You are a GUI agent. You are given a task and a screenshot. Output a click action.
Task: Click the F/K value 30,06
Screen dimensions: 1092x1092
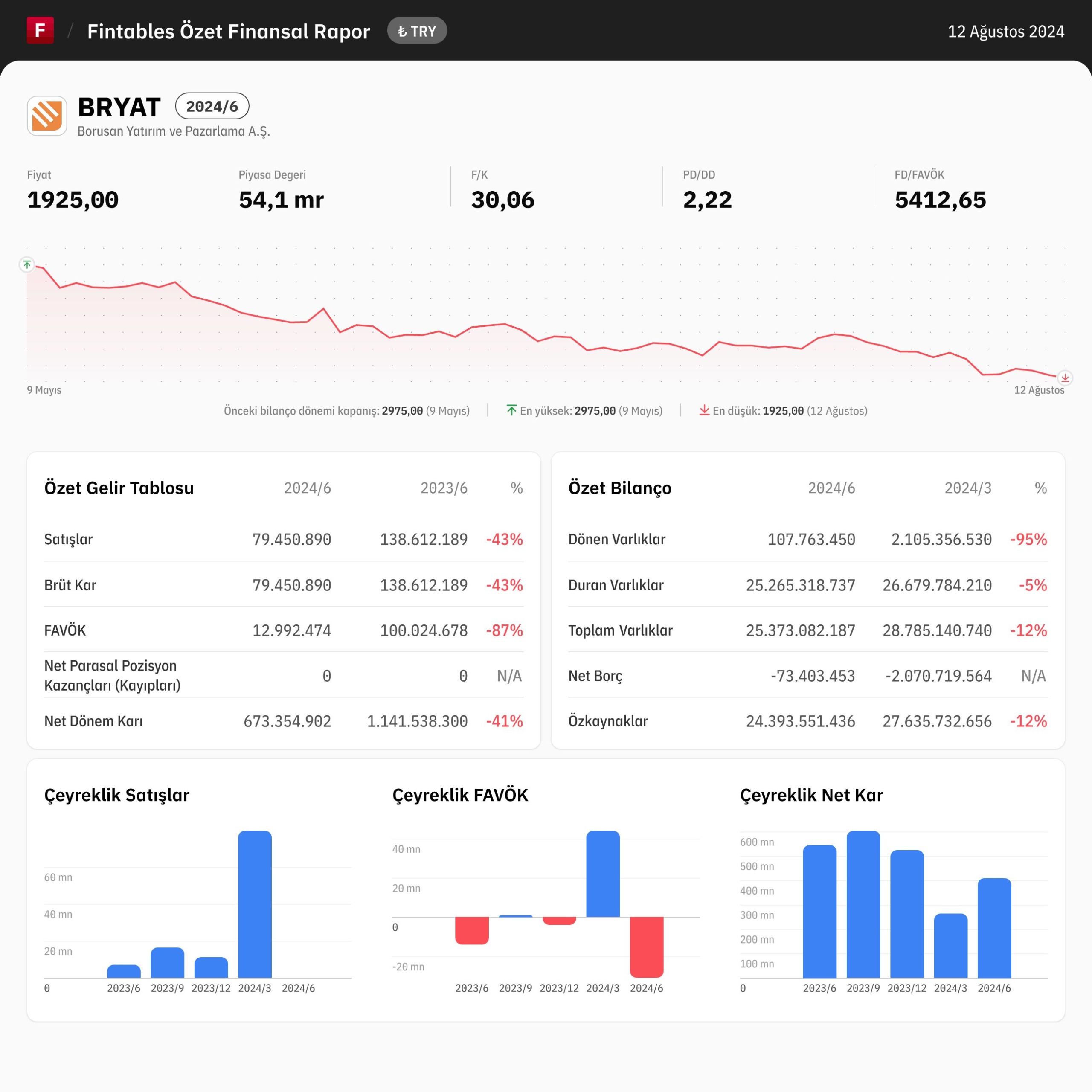(502, 200)
